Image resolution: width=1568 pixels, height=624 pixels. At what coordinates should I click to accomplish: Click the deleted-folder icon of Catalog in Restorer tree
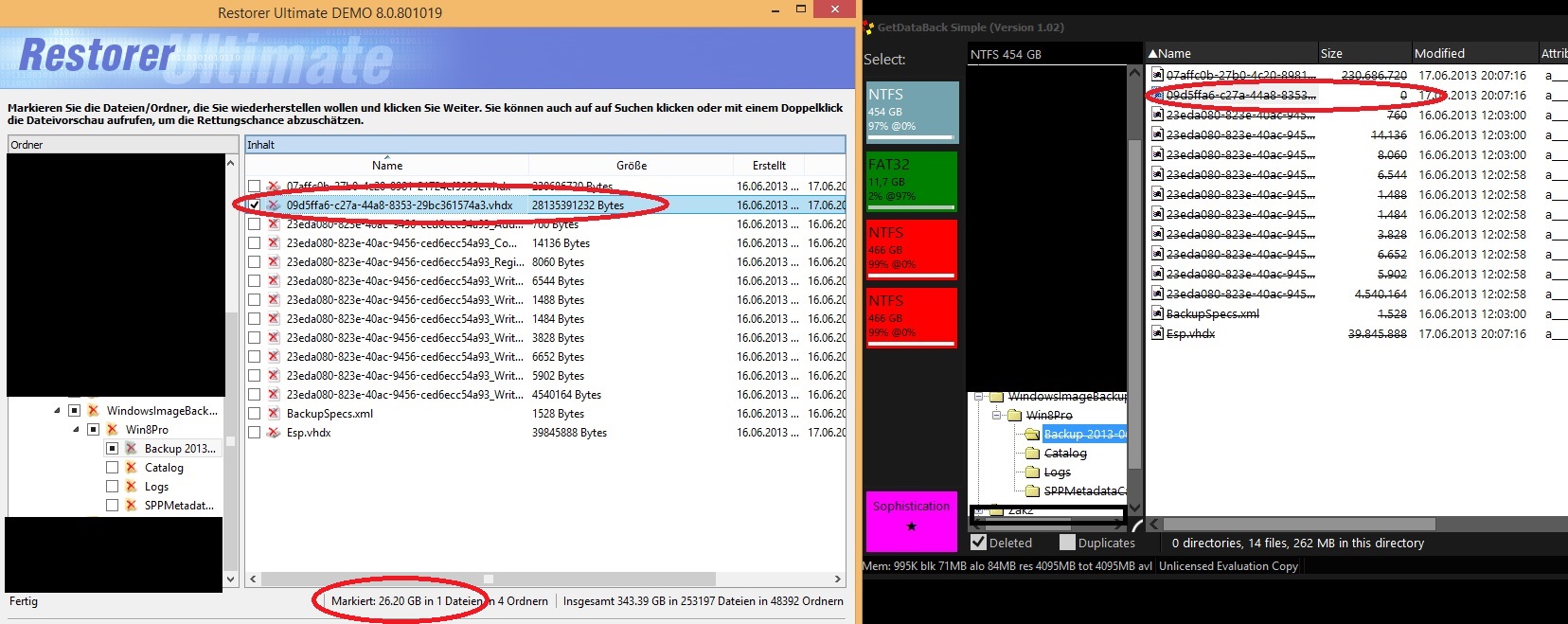click(x=132, y=468)
